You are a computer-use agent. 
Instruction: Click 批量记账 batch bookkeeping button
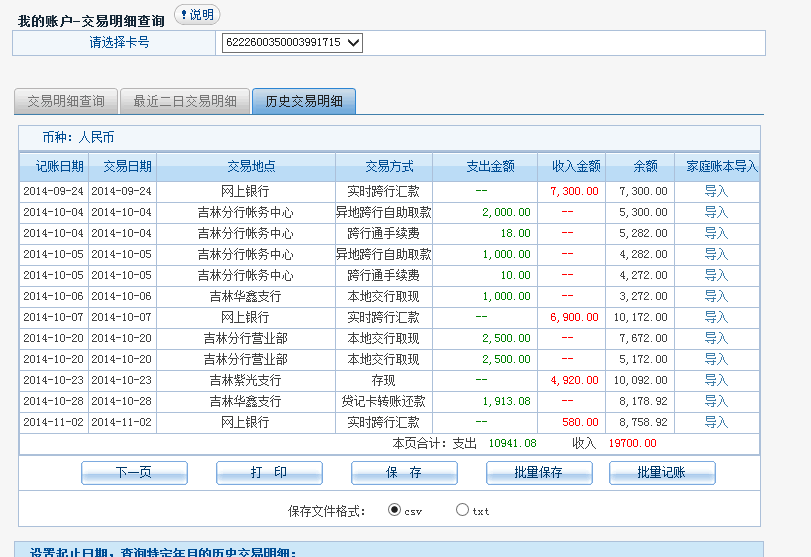(662, 473)
